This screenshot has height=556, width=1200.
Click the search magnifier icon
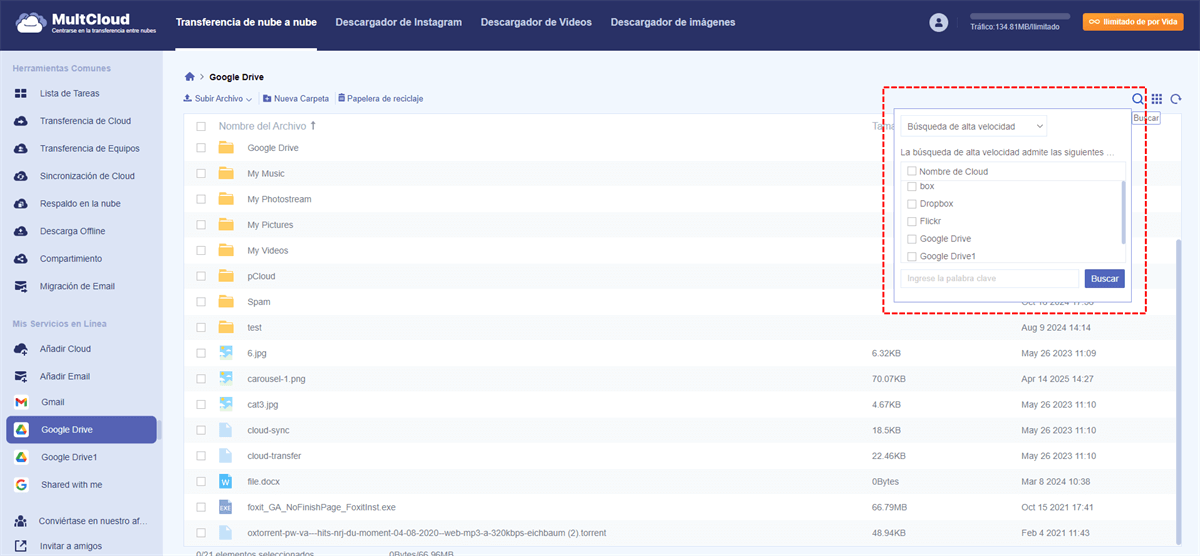coord(1138,99)
